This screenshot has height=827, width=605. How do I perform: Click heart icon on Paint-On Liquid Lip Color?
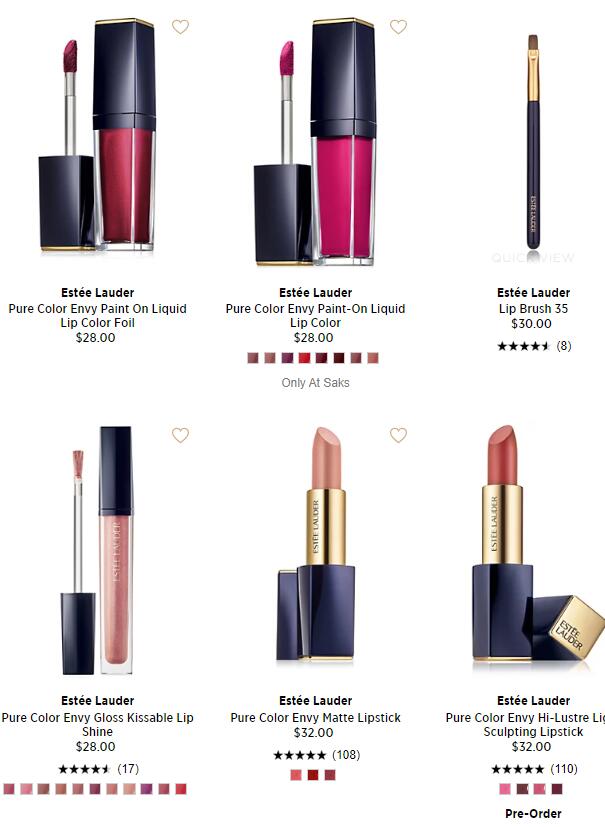click(x=398, y=26)
